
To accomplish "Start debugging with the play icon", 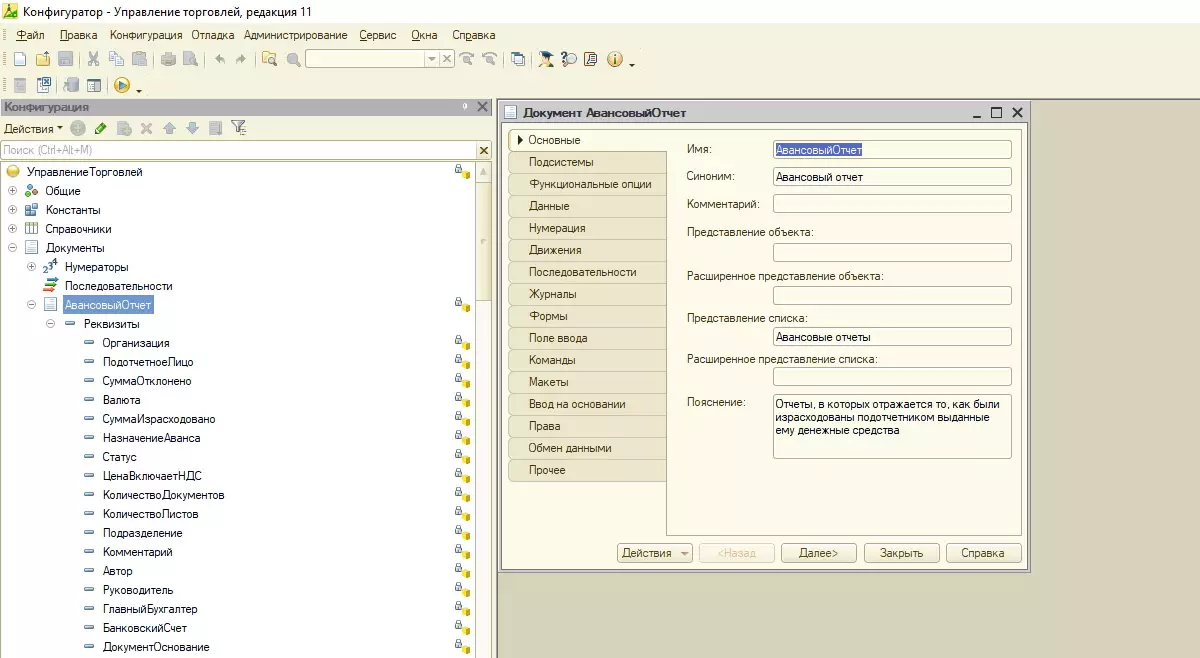I will pyautogui.click(x=121, y=86).
